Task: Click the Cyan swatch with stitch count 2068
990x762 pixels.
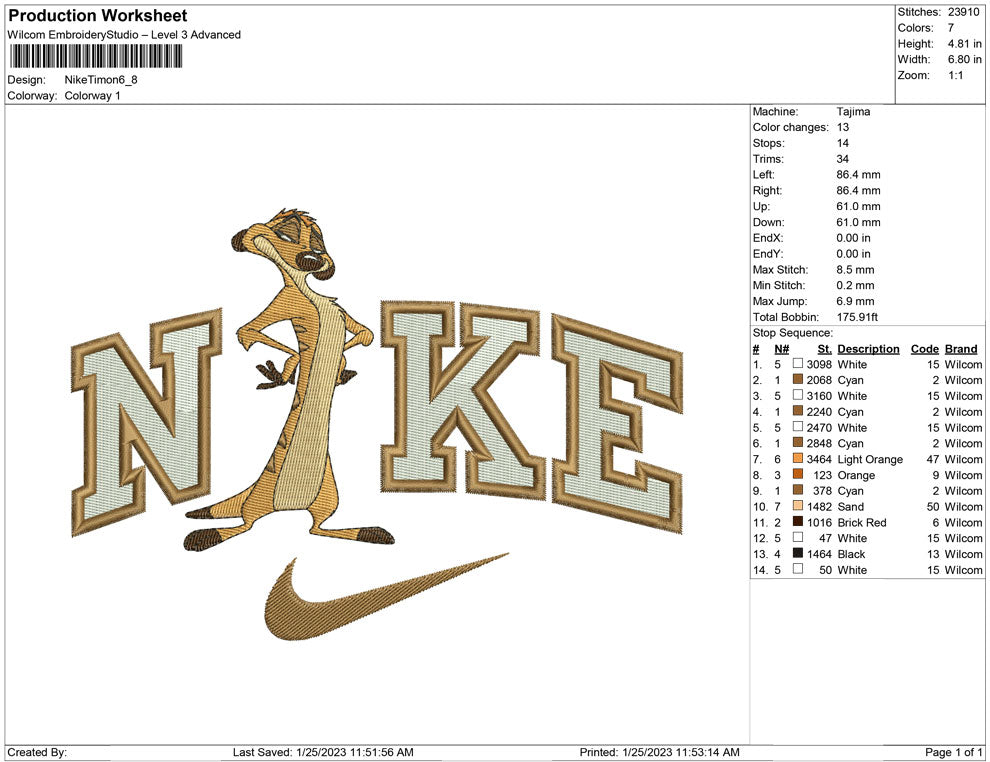Action: (x=797, y=379)
